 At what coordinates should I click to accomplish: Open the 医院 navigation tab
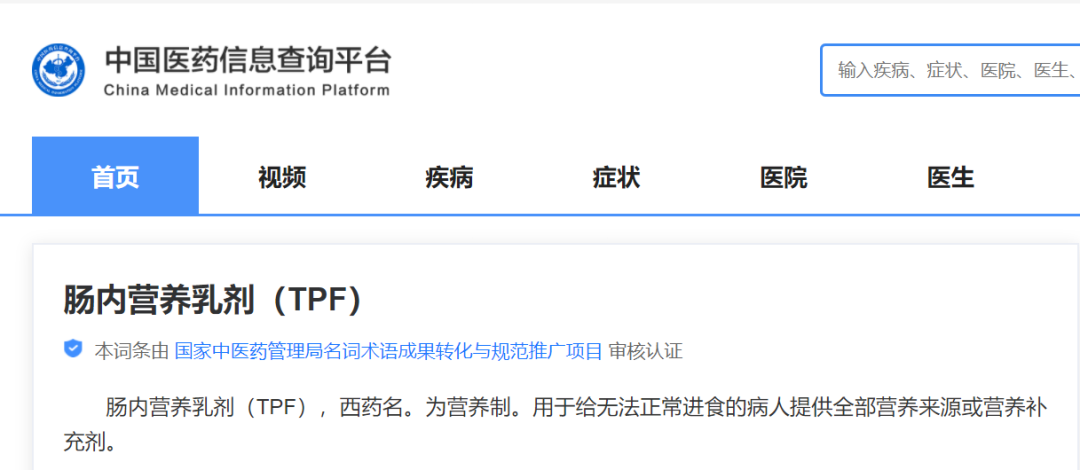pyautogui.click(x=783, y=178)
